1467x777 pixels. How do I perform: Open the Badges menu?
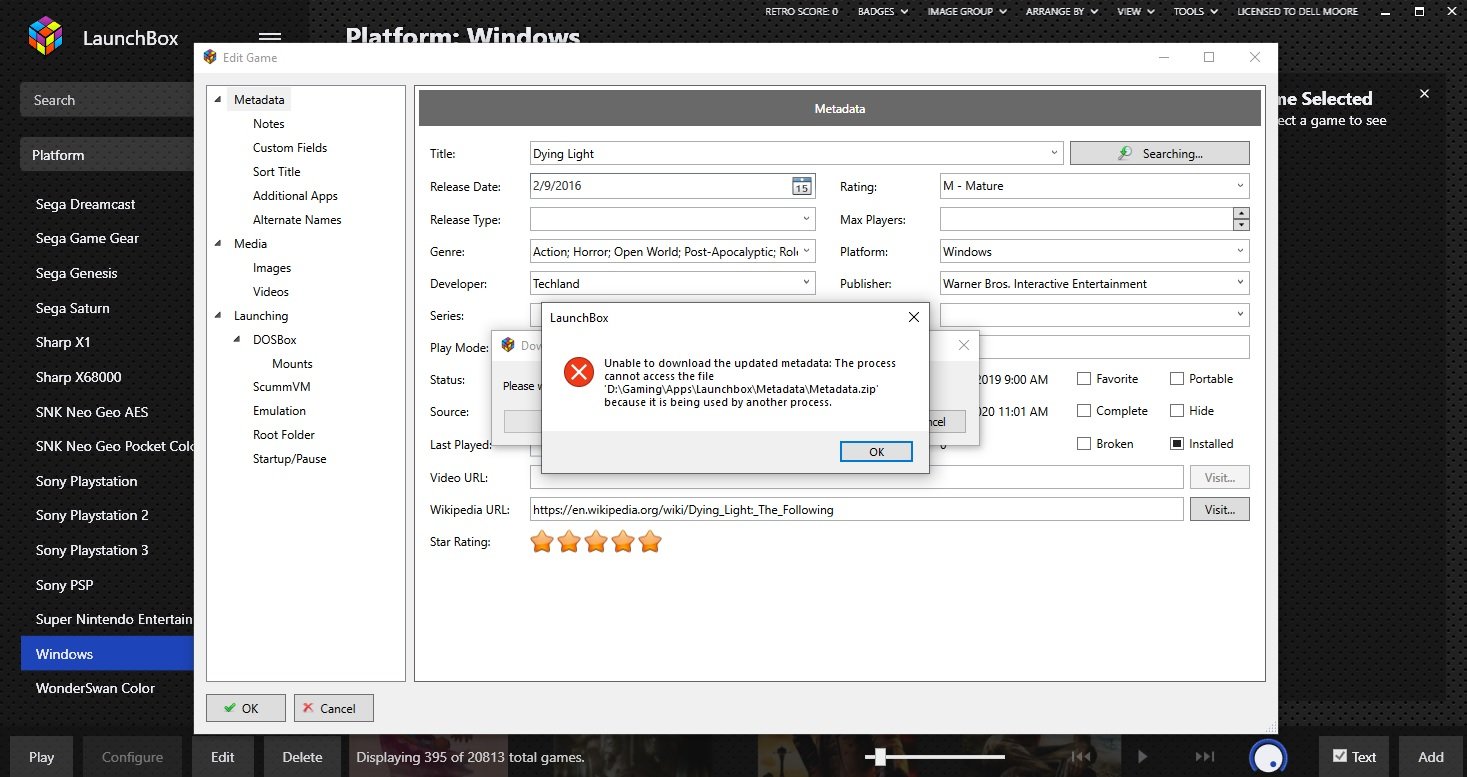882,11
